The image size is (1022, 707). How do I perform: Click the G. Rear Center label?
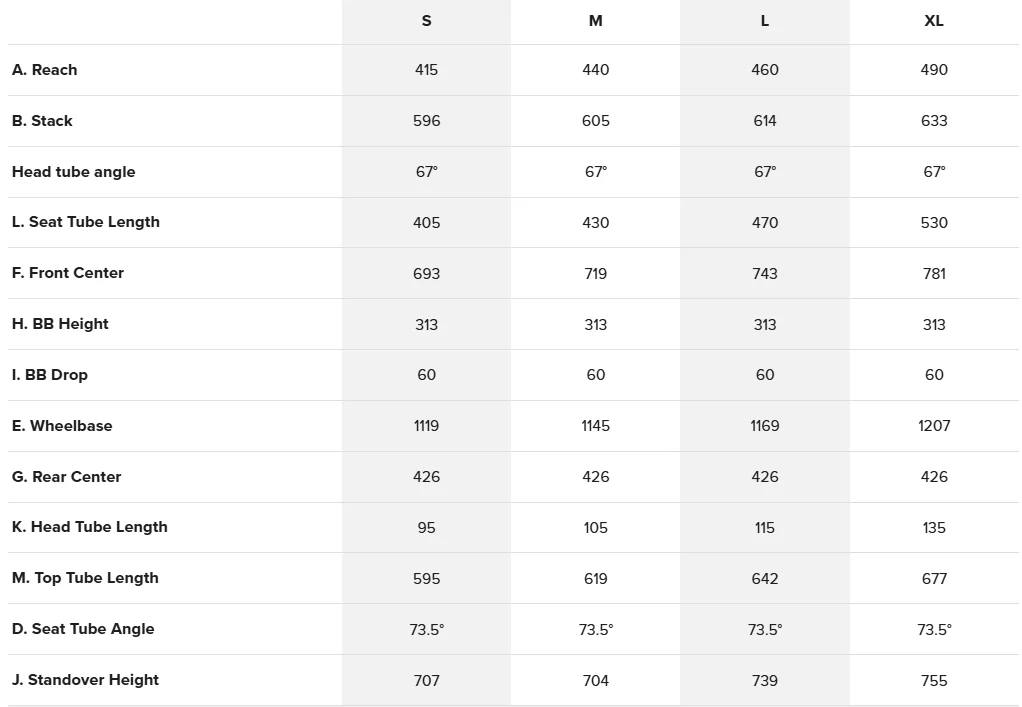click(x=66, y=476)
